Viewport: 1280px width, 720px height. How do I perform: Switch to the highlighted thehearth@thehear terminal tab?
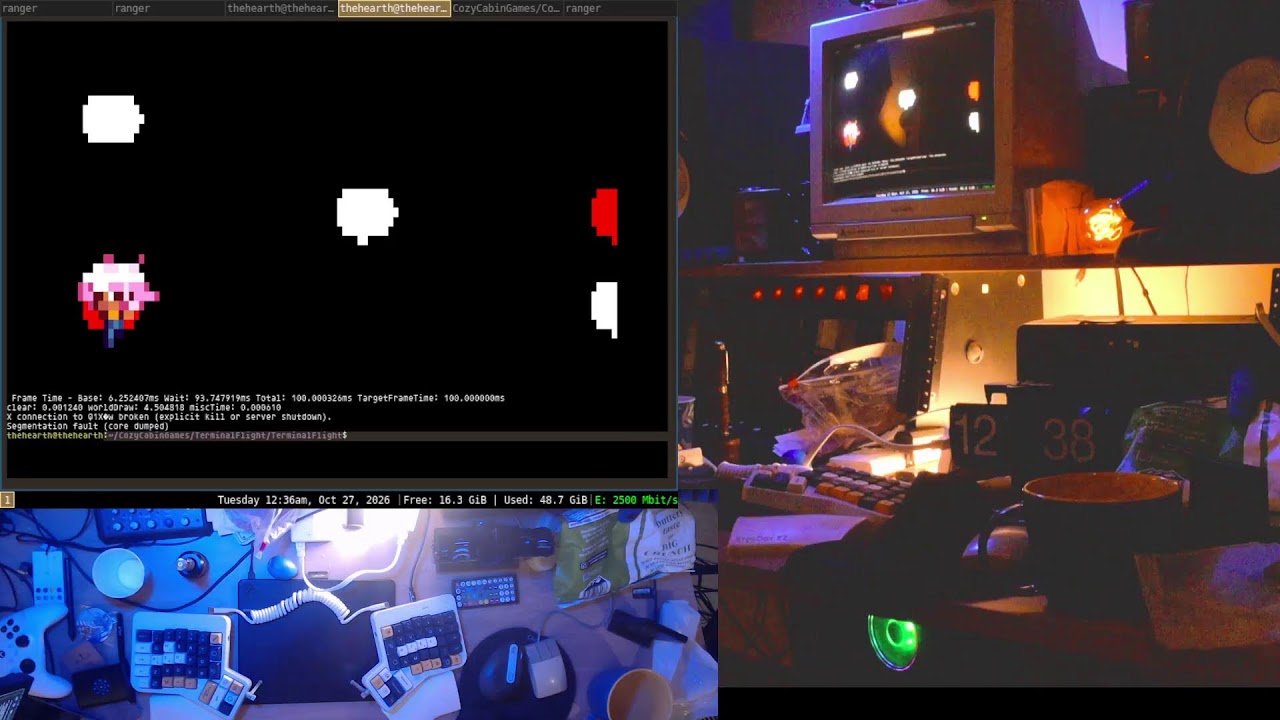(394, 8)
